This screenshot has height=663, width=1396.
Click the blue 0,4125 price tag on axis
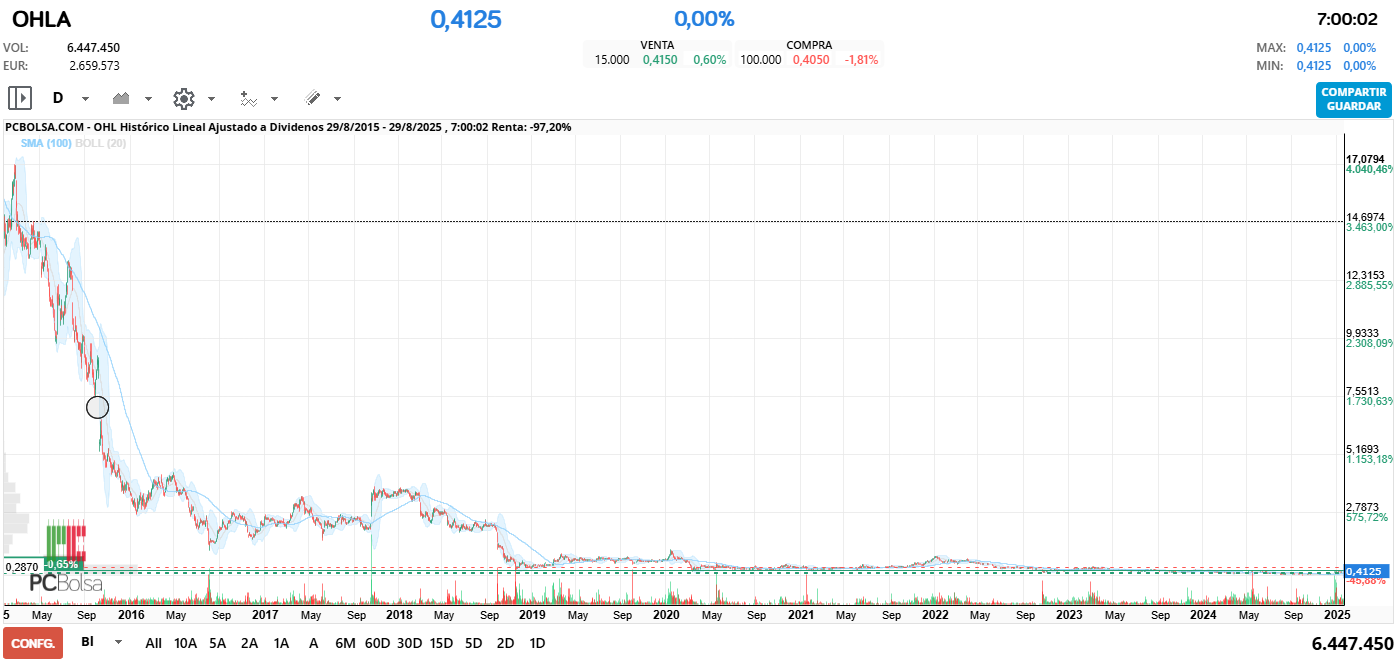[x=1365, y=571]
